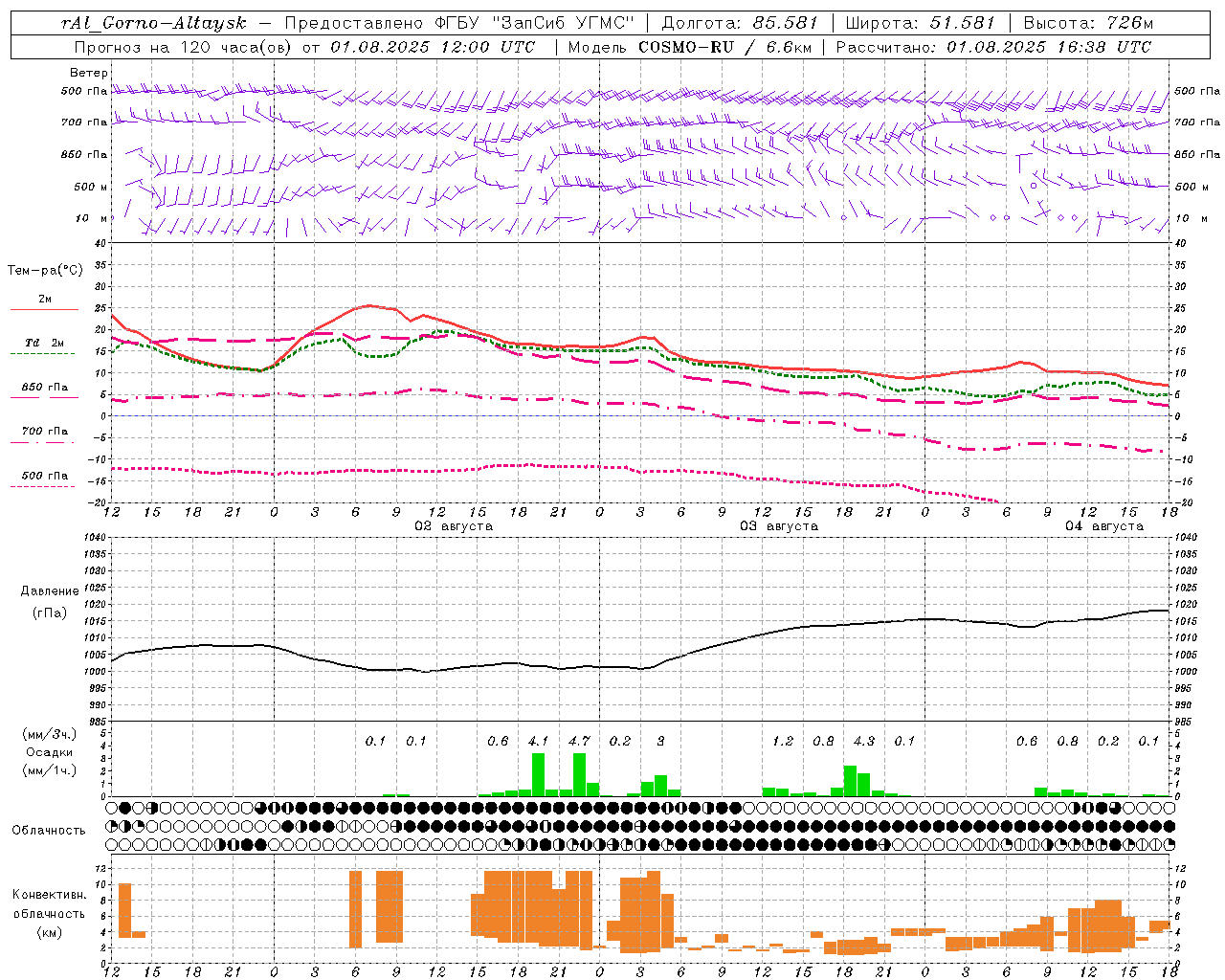Click the "Модель COSMO-RU / 6.6км" text
This screenshot has height=980, width=1225.
[x=689, y=47]
